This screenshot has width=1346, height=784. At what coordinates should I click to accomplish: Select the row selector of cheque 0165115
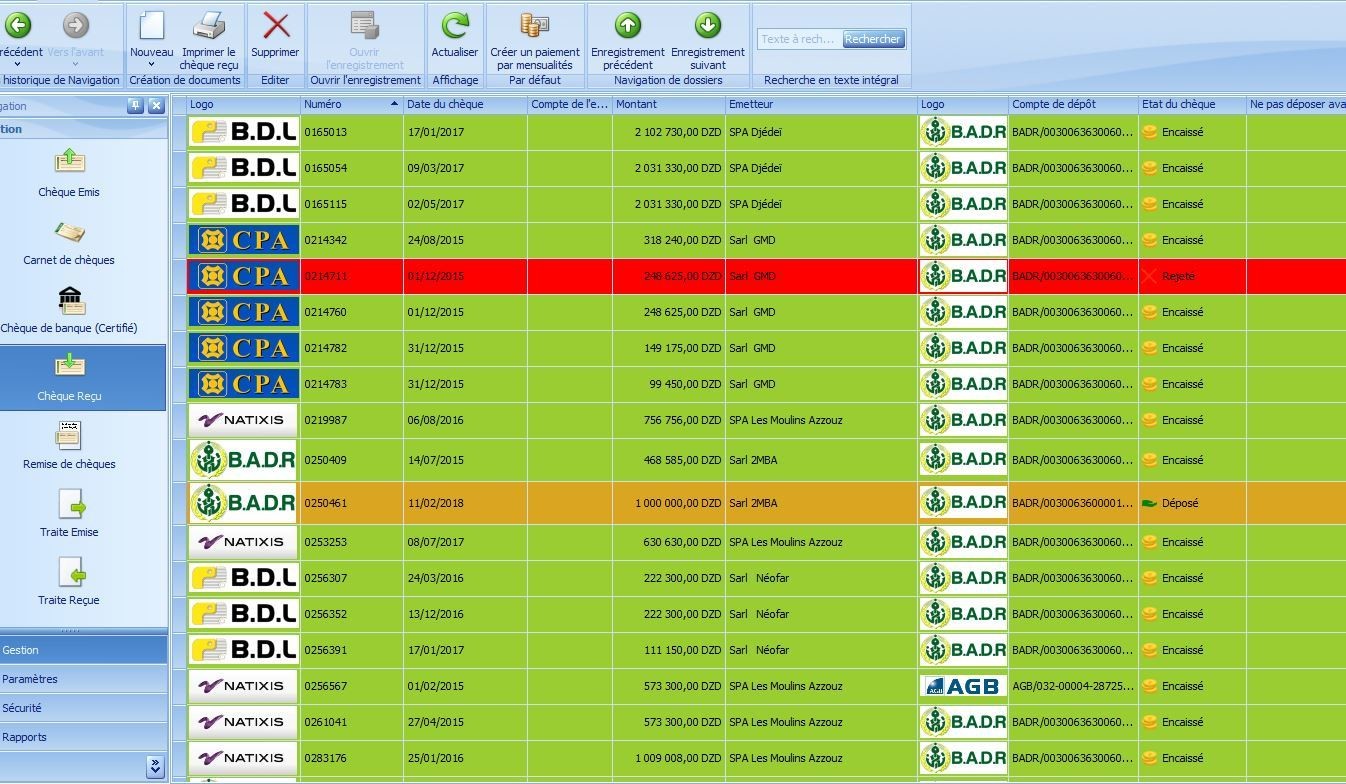[x=179, y=204]
